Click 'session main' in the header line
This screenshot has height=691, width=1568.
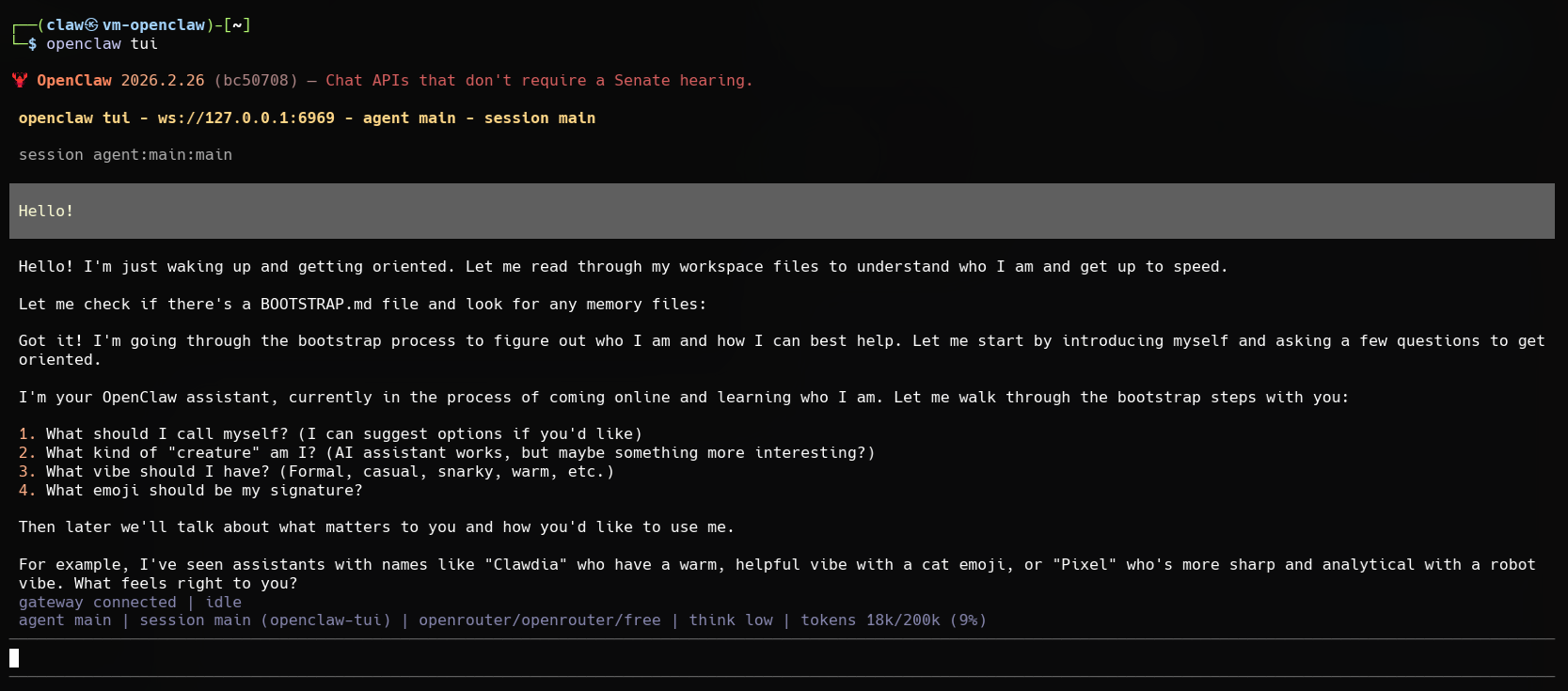[540, 118]
